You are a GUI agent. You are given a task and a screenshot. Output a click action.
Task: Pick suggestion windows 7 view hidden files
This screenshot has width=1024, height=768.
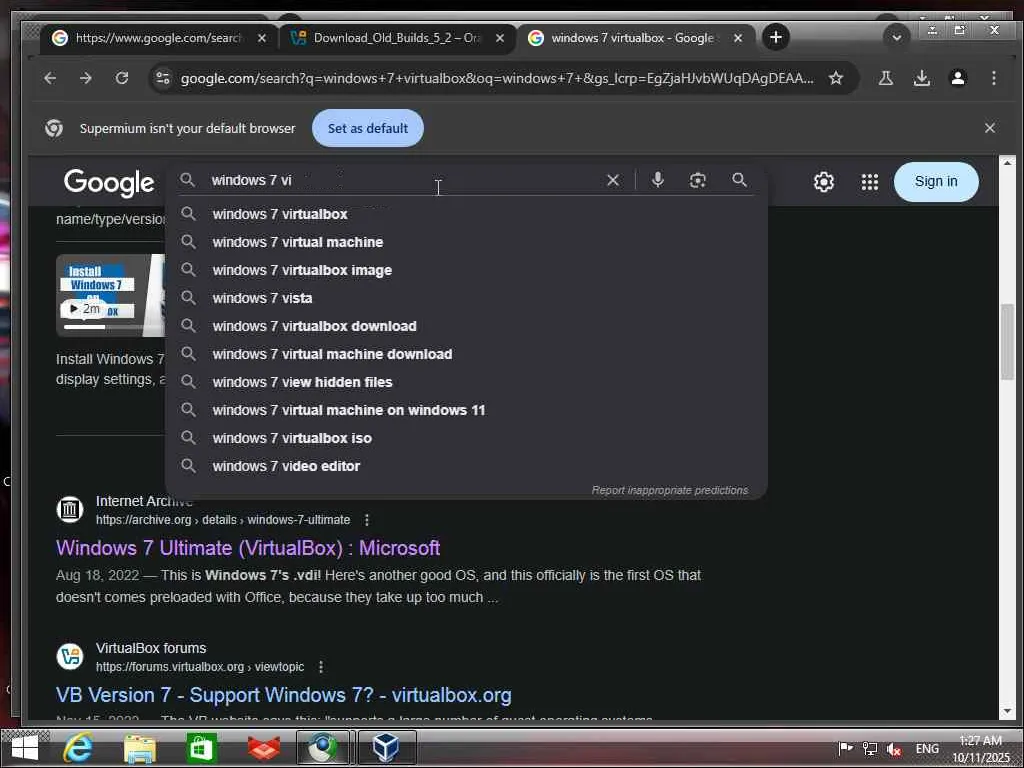[466, 382]
